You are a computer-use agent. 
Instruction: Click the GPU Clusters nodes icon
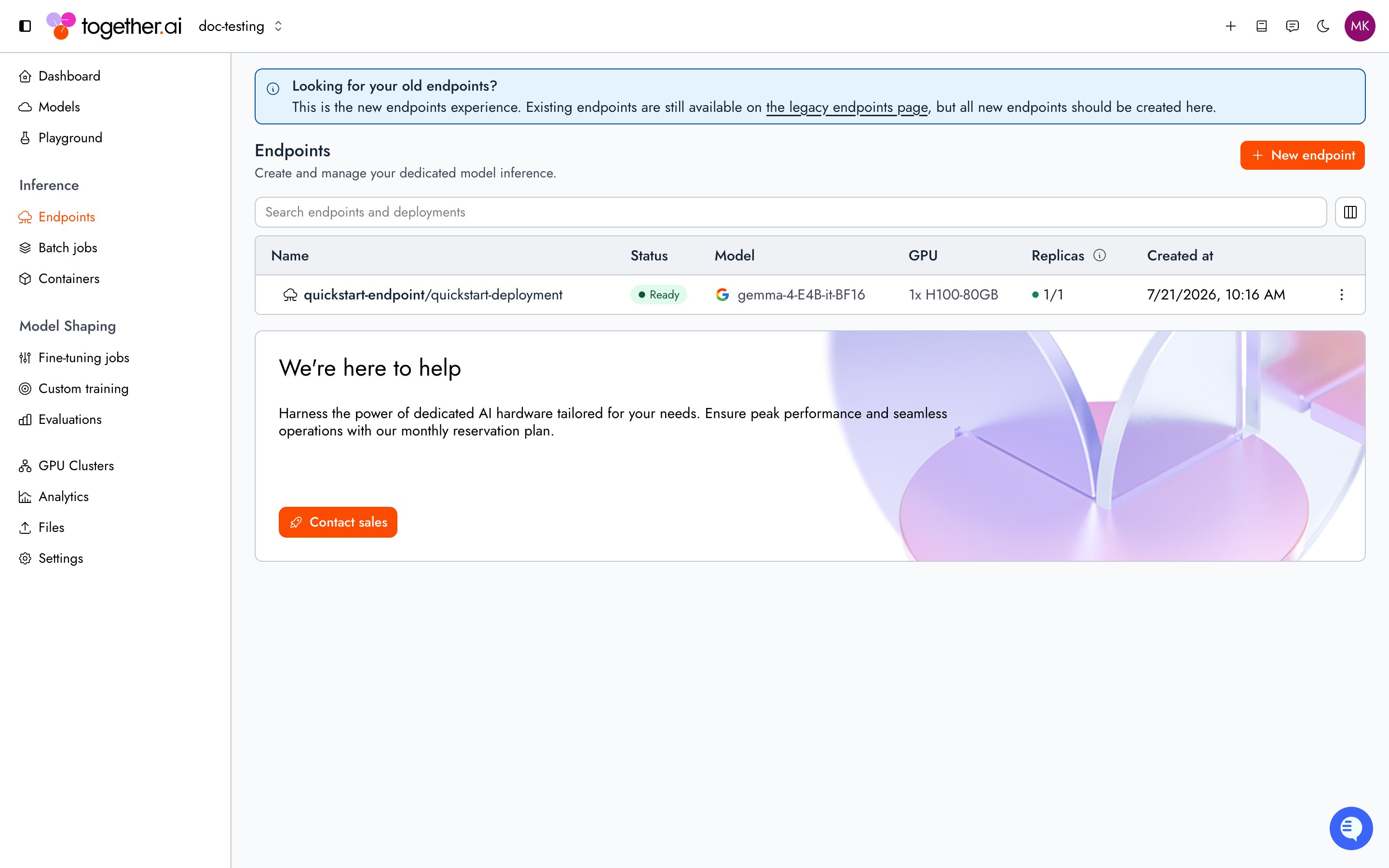(25, 466)
